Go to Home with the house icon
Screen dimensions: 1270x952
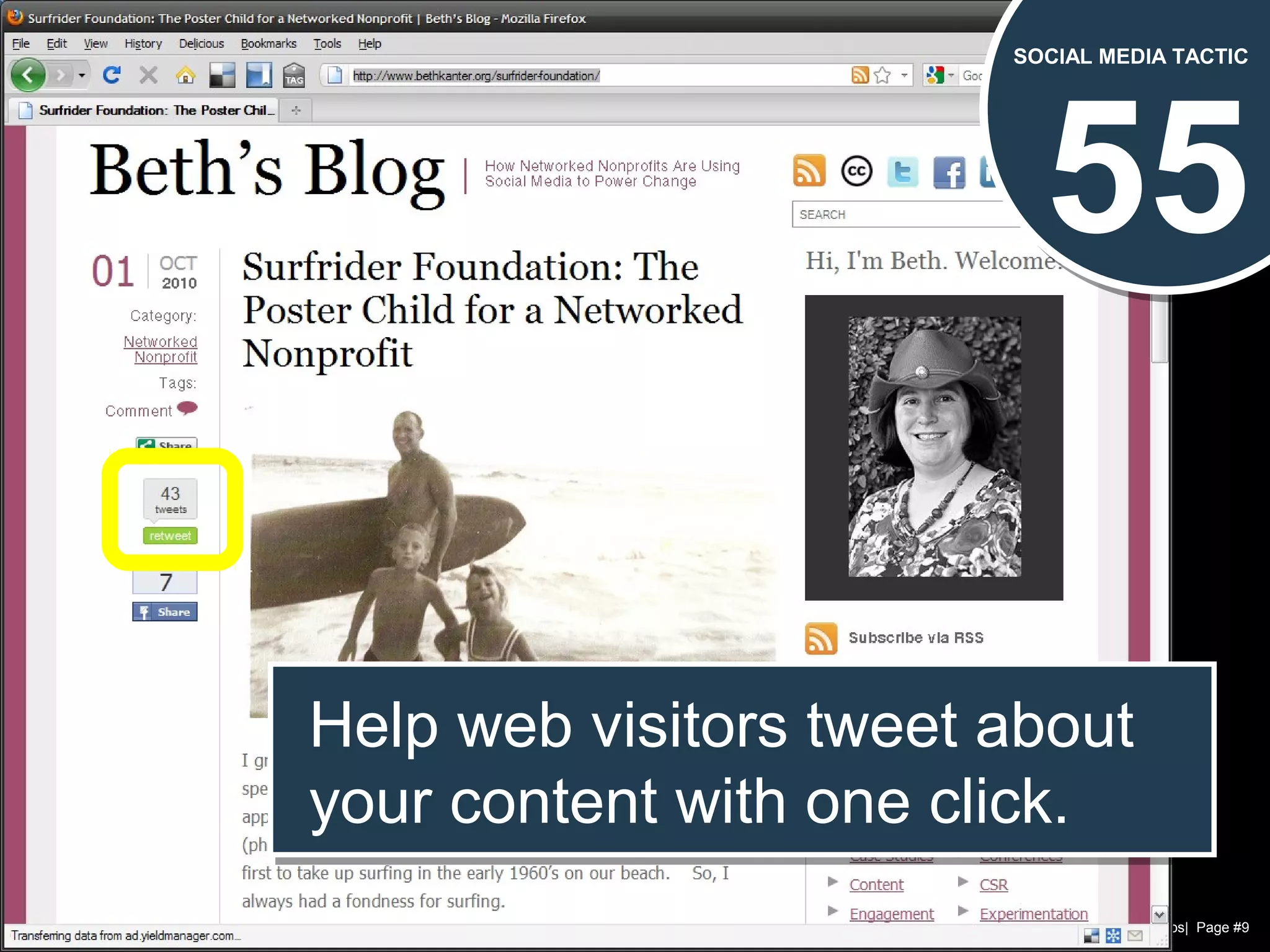[185, 76]
